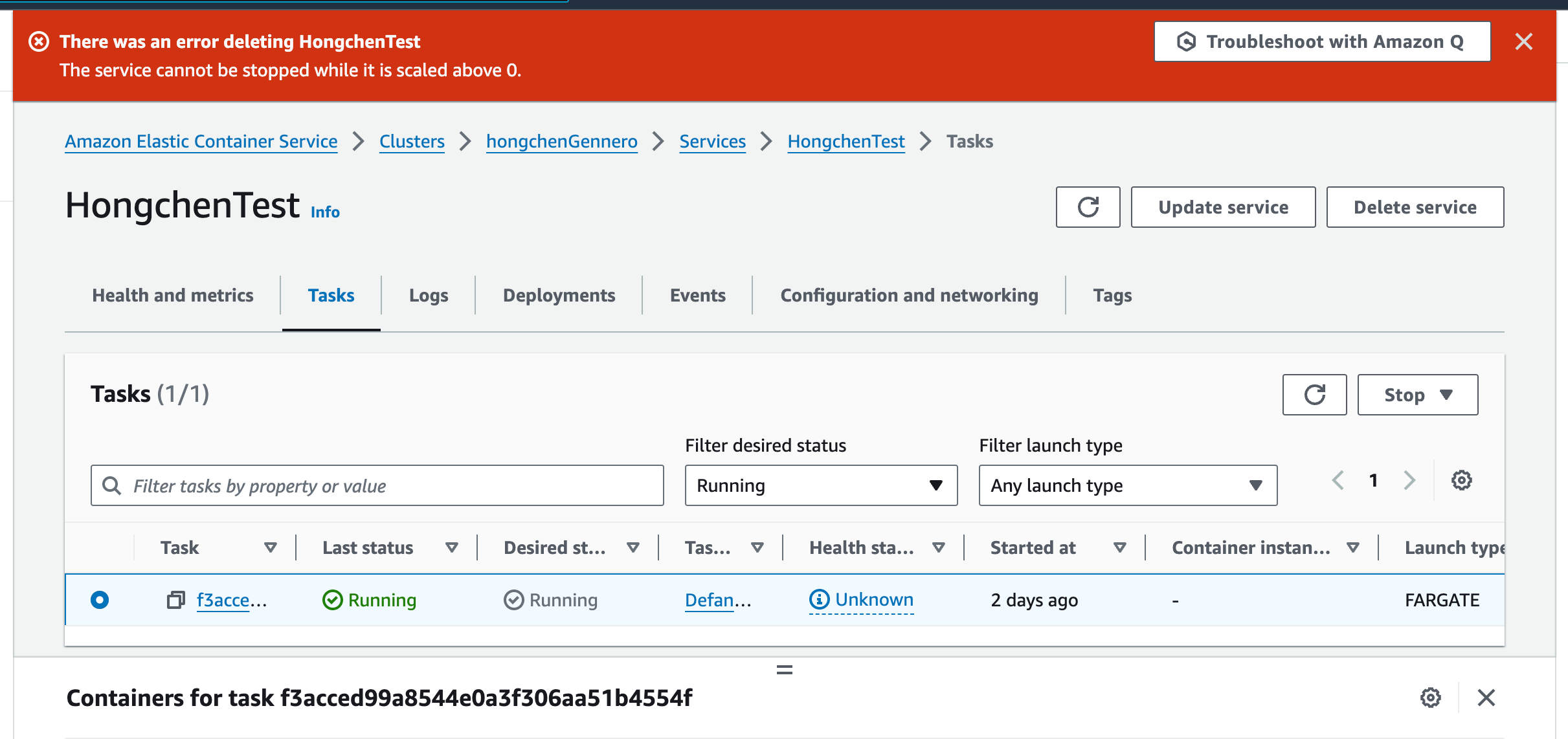
Task: Go to next page of tasks
Action: 1409,480
